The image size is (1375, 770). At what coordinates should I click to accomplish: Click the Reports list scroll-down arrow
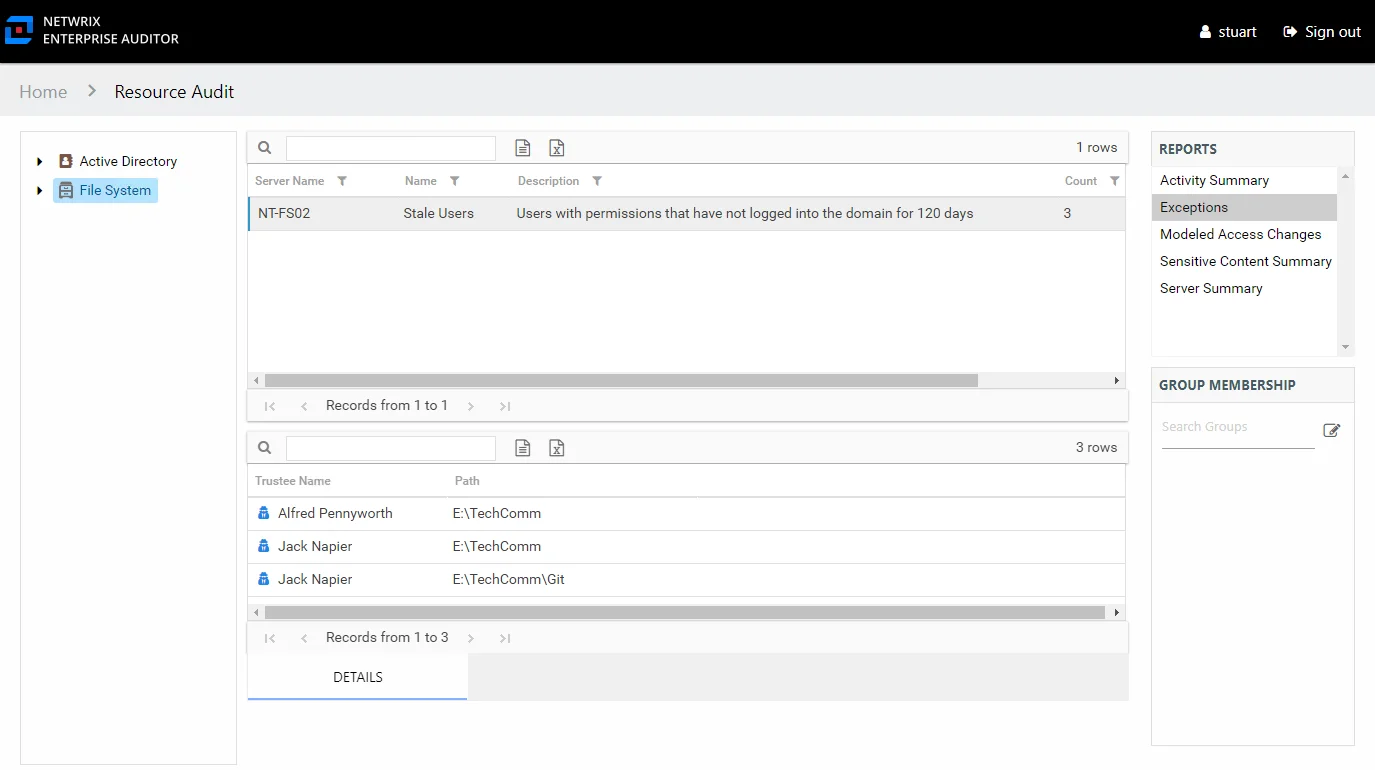coord(1345,347)
